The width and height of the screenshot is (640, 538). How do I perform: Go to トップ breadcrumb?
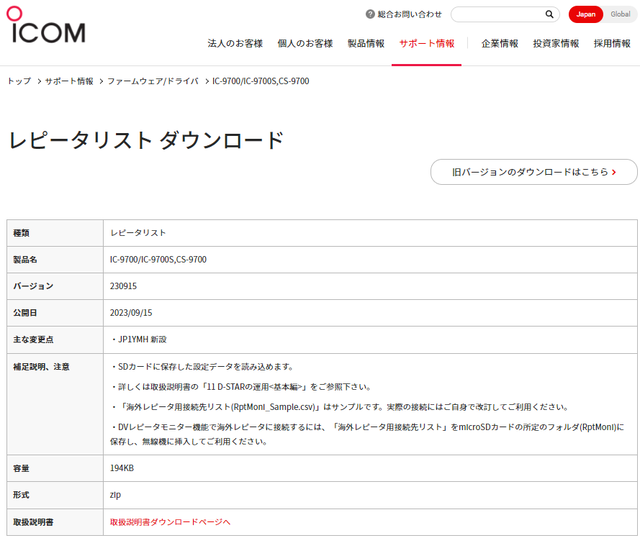click(x=19, y=81)
